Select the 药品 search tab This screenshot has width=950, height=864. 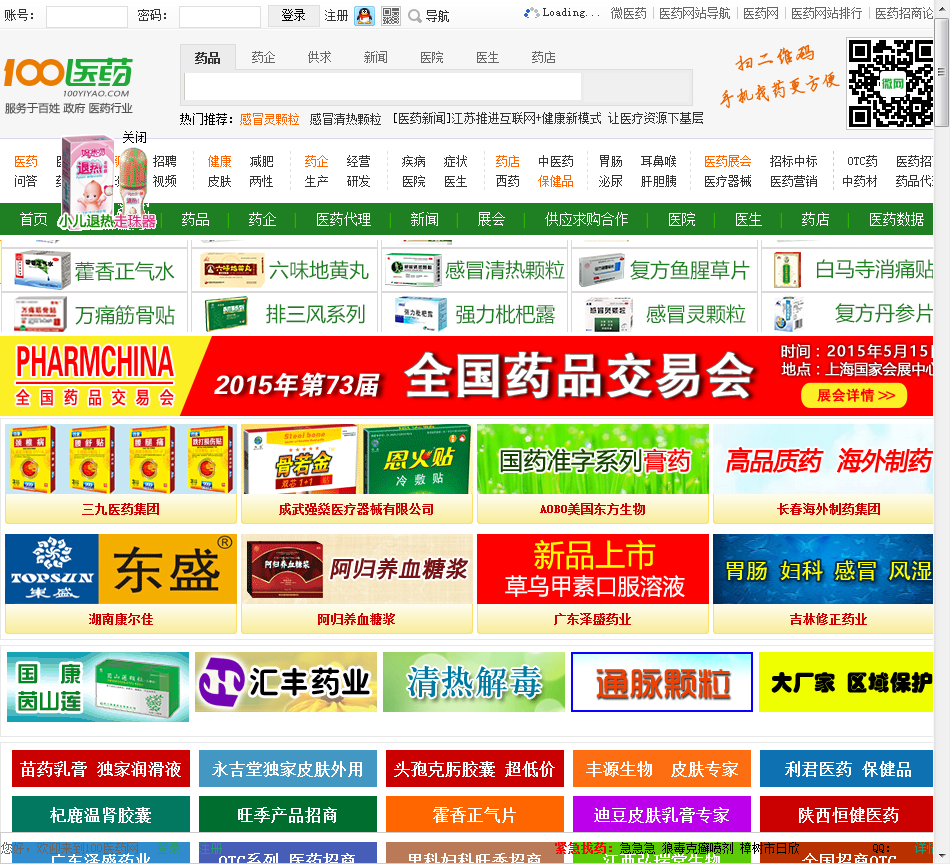tap(207, 58)
